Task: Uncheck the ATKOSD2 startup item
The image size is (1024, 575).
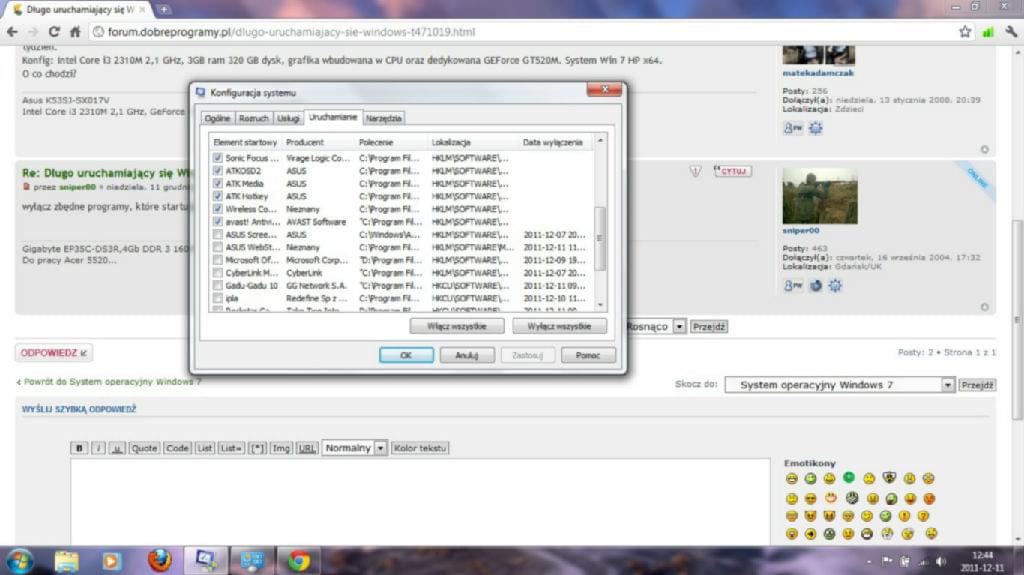Action: point(217,171)
